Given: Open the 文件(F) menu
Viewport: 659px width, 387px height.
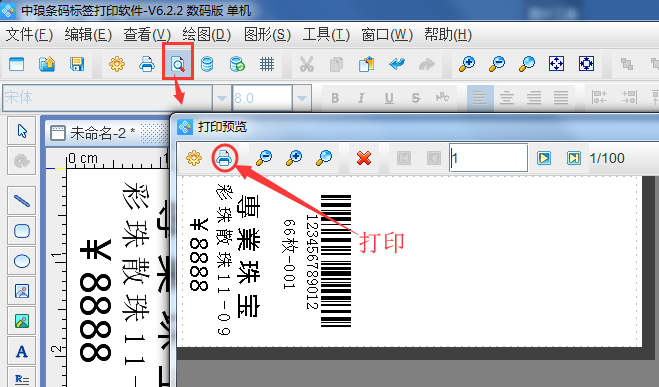Looking at the screenshot, I should (x=29, y=34).
